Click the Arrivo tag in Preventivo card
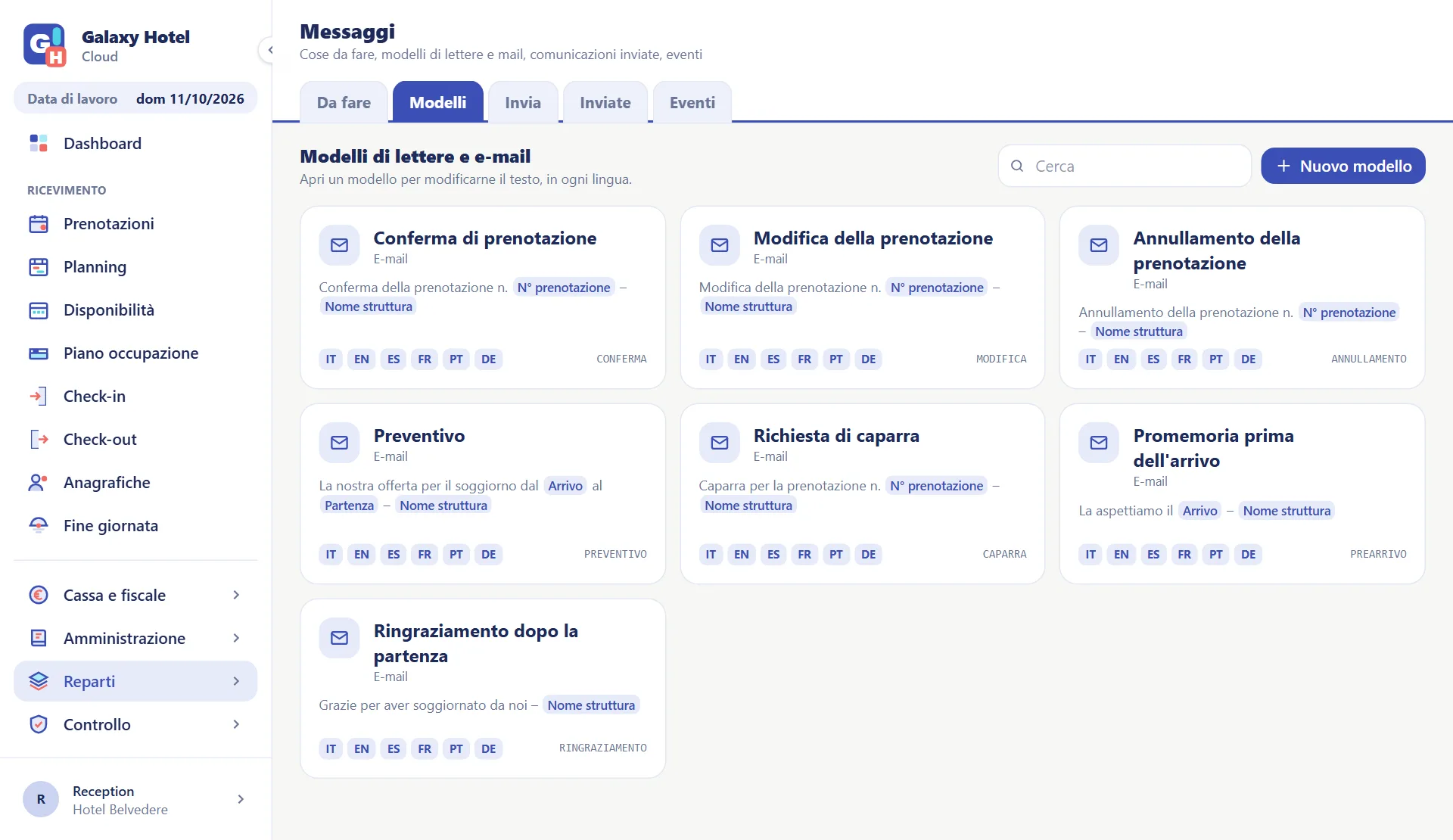The width and height of the screenshot is (1453, 840). point(565,486)
